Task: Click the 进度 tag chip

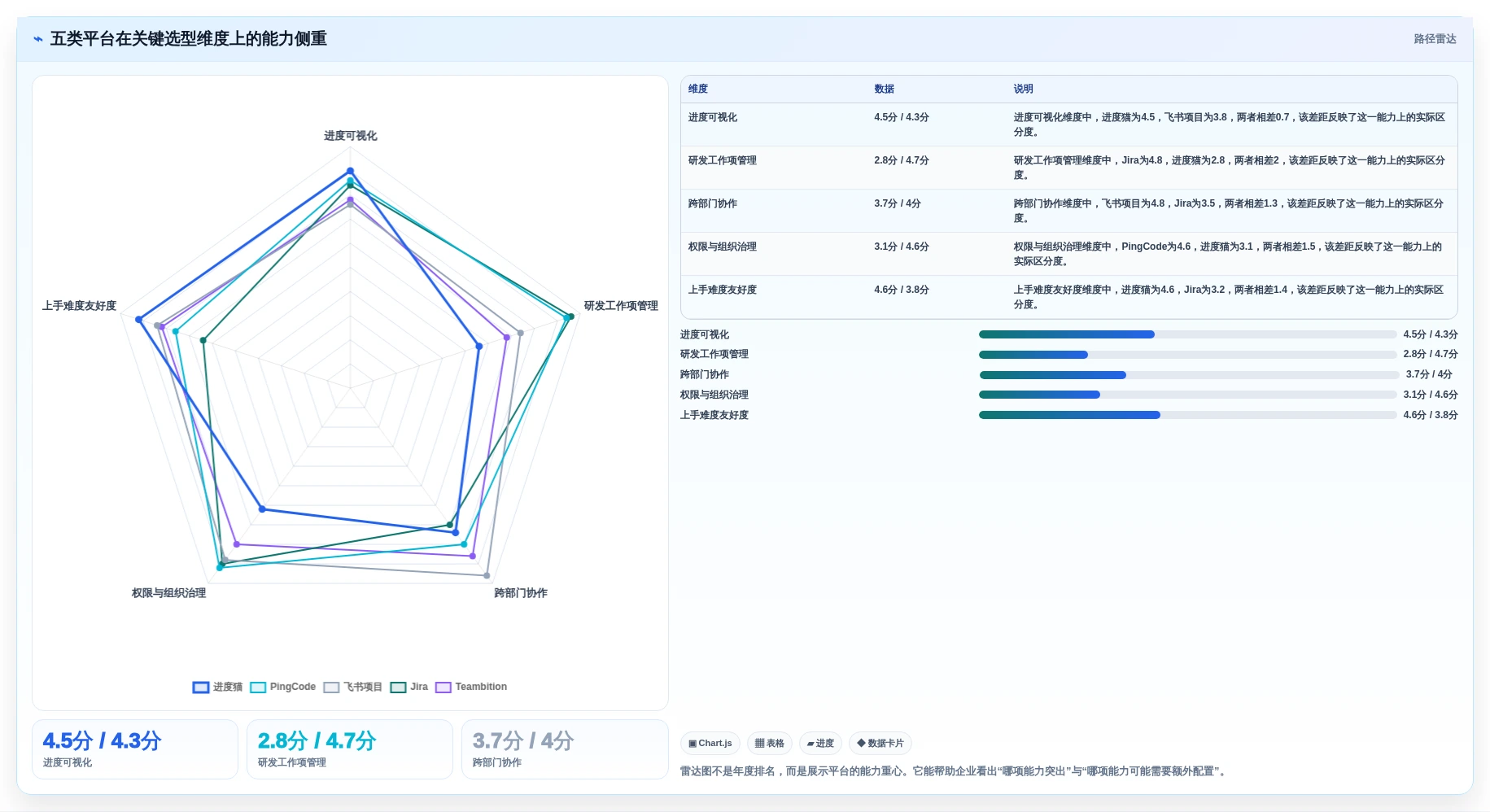Action: [x=820, y=743]
